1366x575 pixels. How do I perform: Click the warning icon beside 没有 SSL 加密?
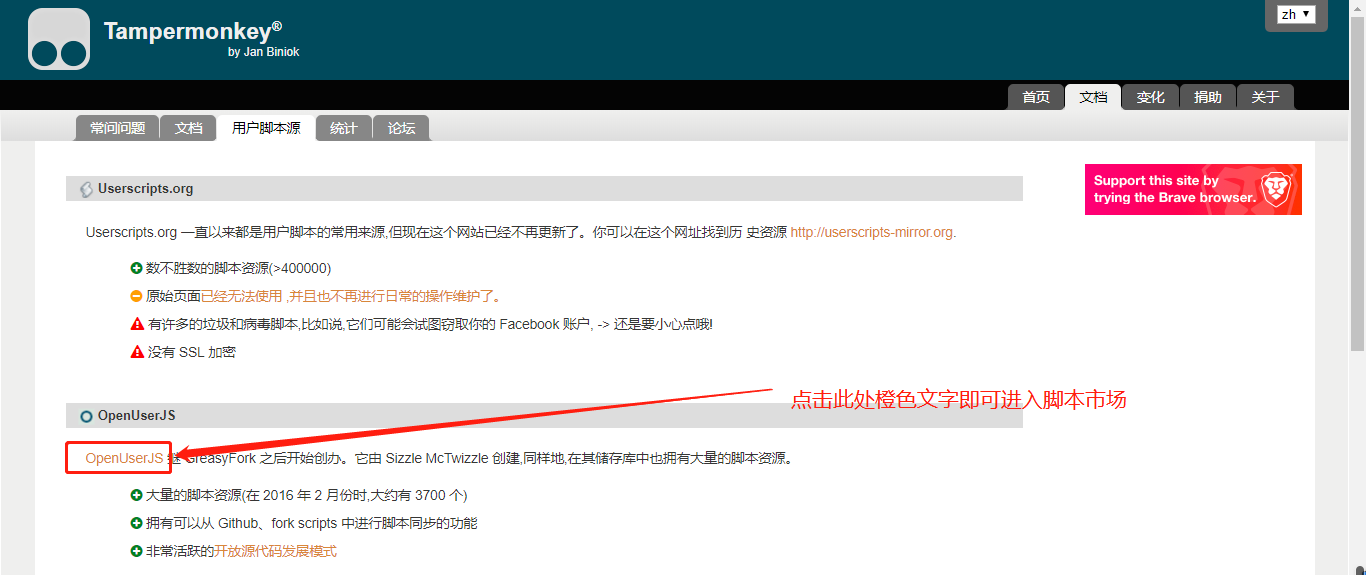[x=137, y=352]
